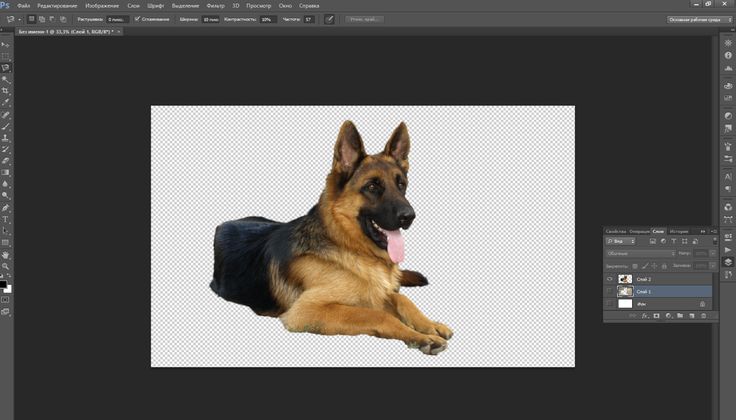Show layer Слой 1 via its visibility box
736x420 pixels.
coord(609,291)
